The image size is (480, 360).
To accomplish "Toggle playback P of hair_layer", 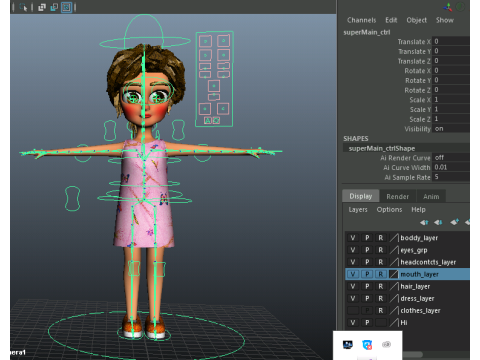I will [367, 286].
